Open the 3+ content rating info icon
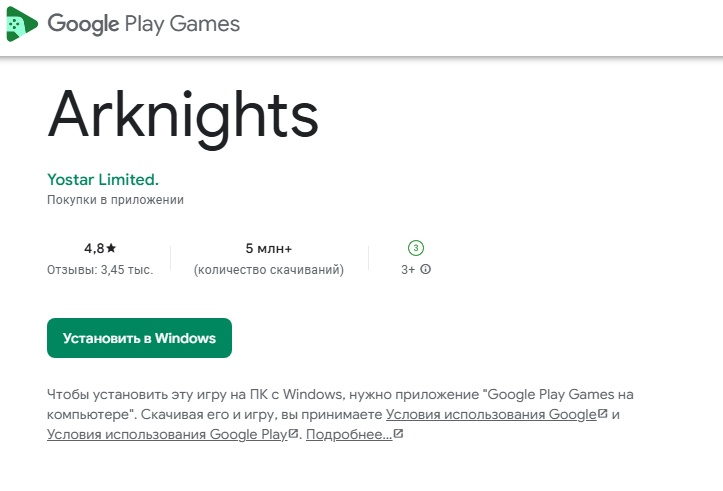The image size is (723, 491). [x=426, y=269]
